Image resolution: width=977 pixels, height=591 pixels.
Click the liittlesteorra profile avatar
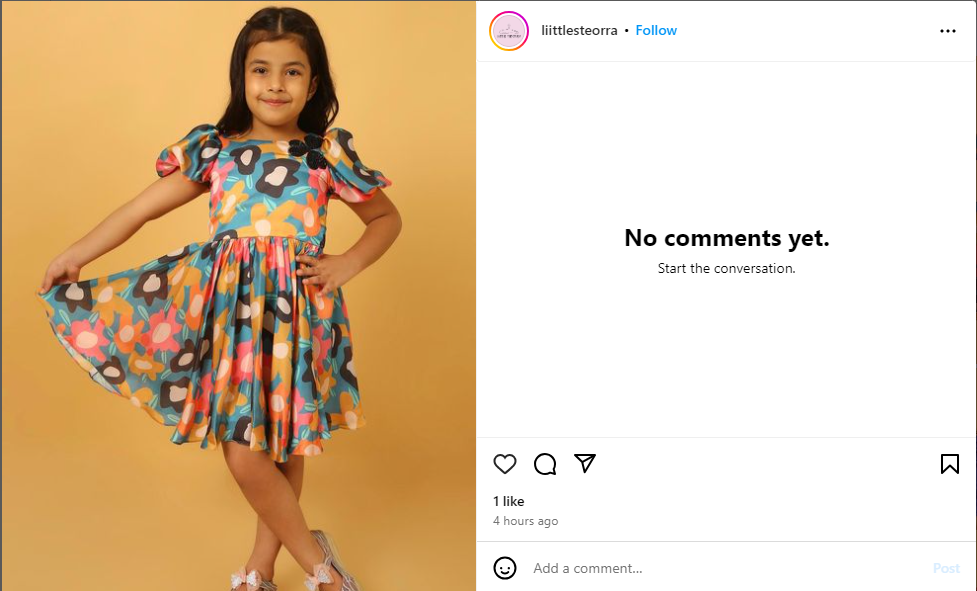coord(508,31)
